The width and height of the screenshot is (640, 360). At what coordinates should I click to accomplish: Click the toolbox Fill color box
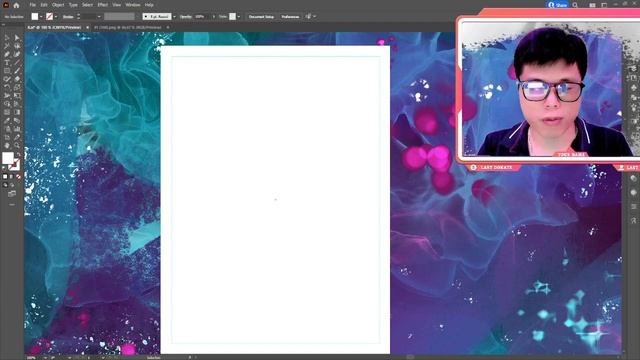click(x=8, y=158)
